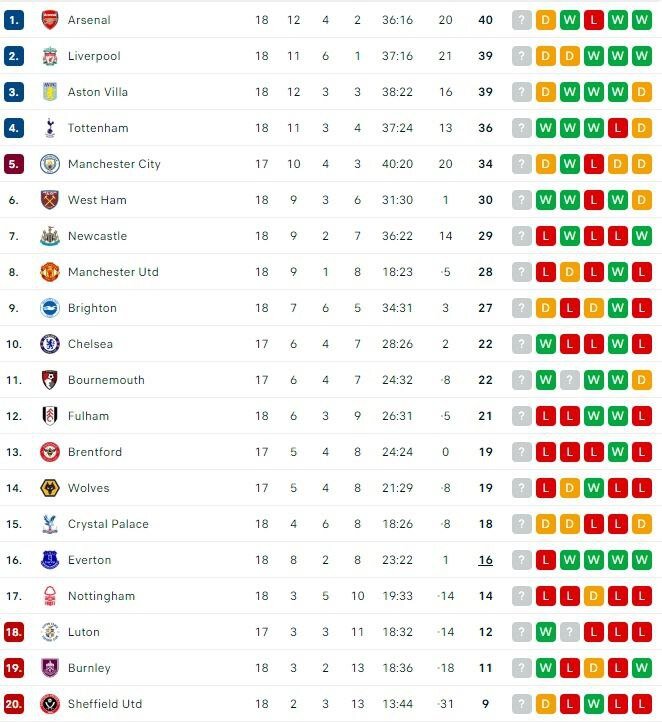Click the Arsenal club crest

point(50,20)
